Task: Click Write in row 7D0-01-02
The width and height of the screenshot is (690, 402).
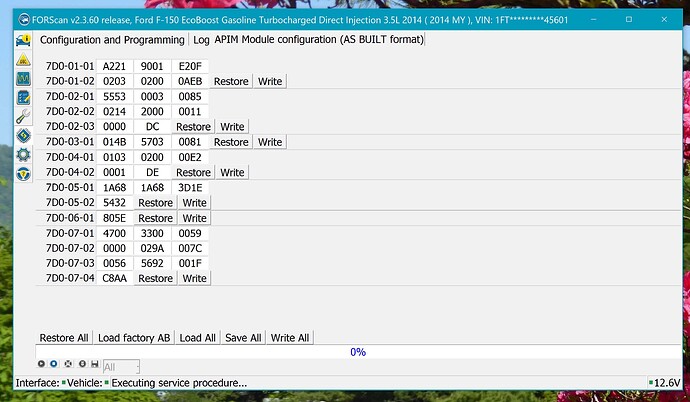Action: [270, 81]
